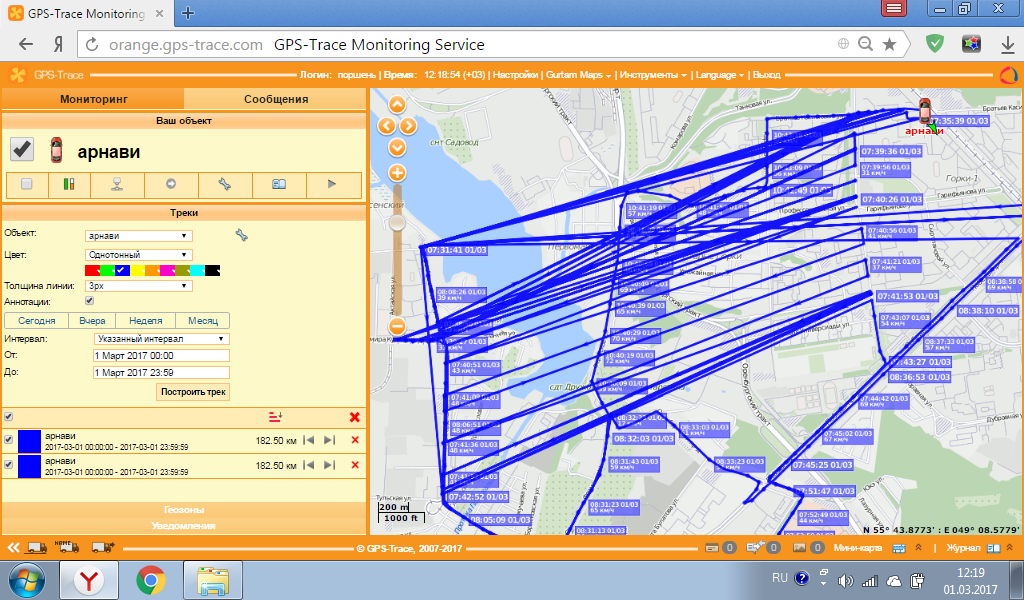Delete all tracks with the large red X

[x=354, y=417]
